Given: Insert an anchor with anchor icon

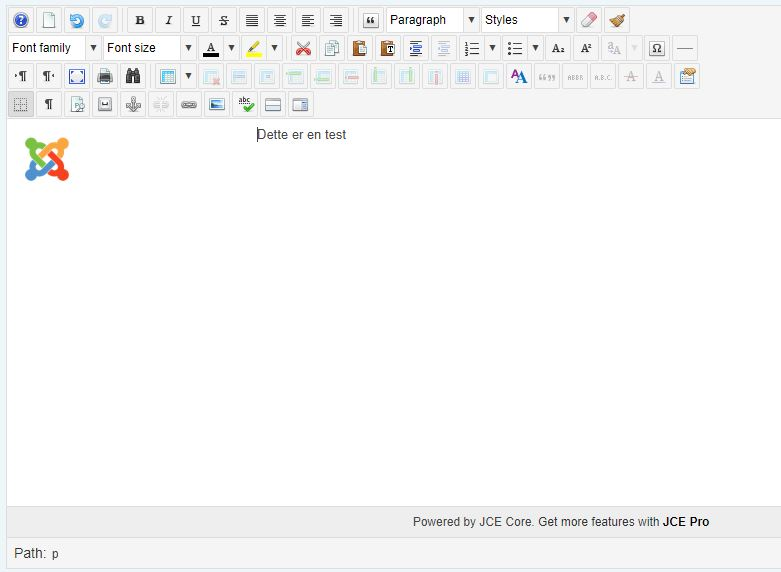Looking at the screenshot, I should [133, 104].
